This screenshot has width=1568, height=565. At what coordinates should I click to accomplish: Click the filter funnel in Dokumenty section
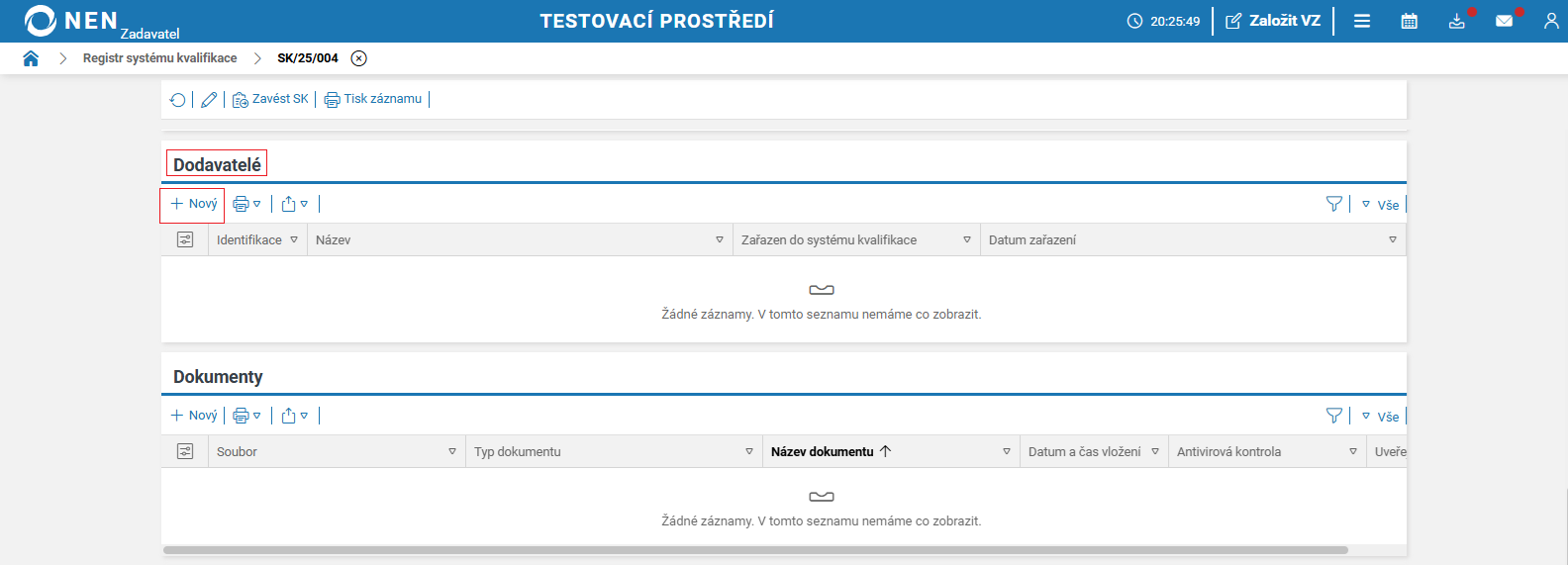tap(1333, 416)
